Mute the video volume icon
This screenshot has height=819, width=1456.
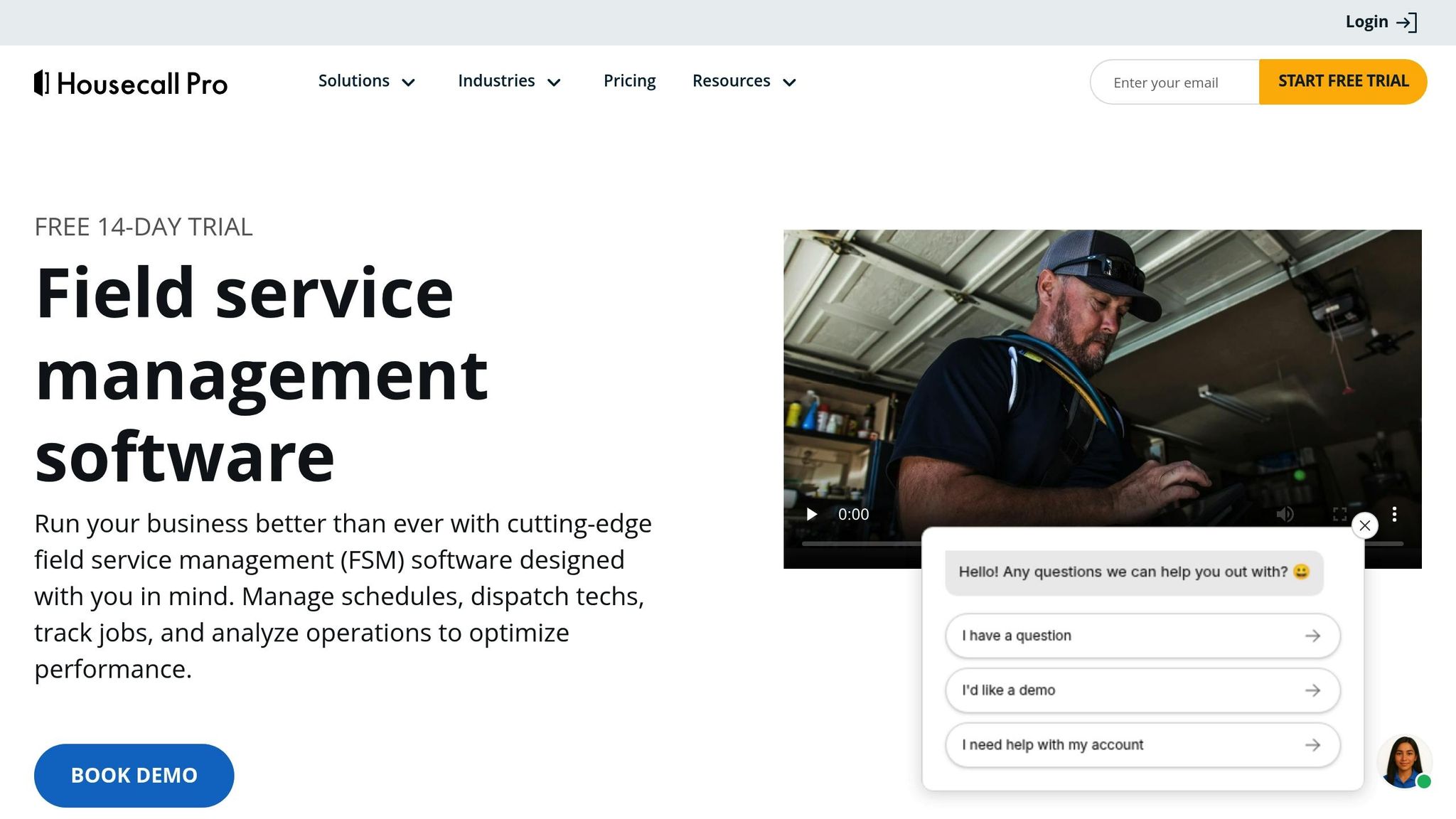[x=1285, y=514]
